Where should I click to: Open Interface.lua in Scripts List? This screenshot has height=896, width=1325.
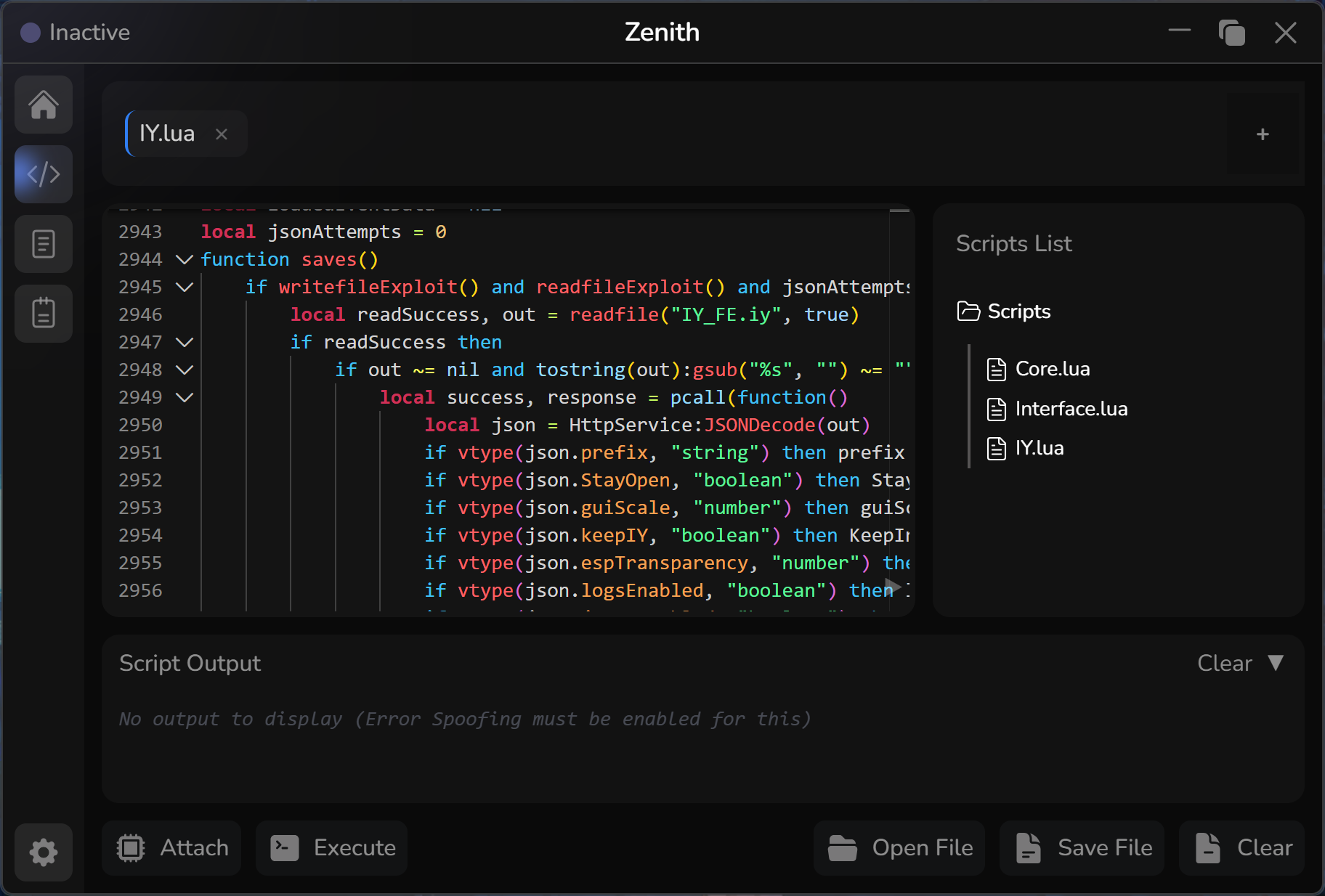[1058, 409]
